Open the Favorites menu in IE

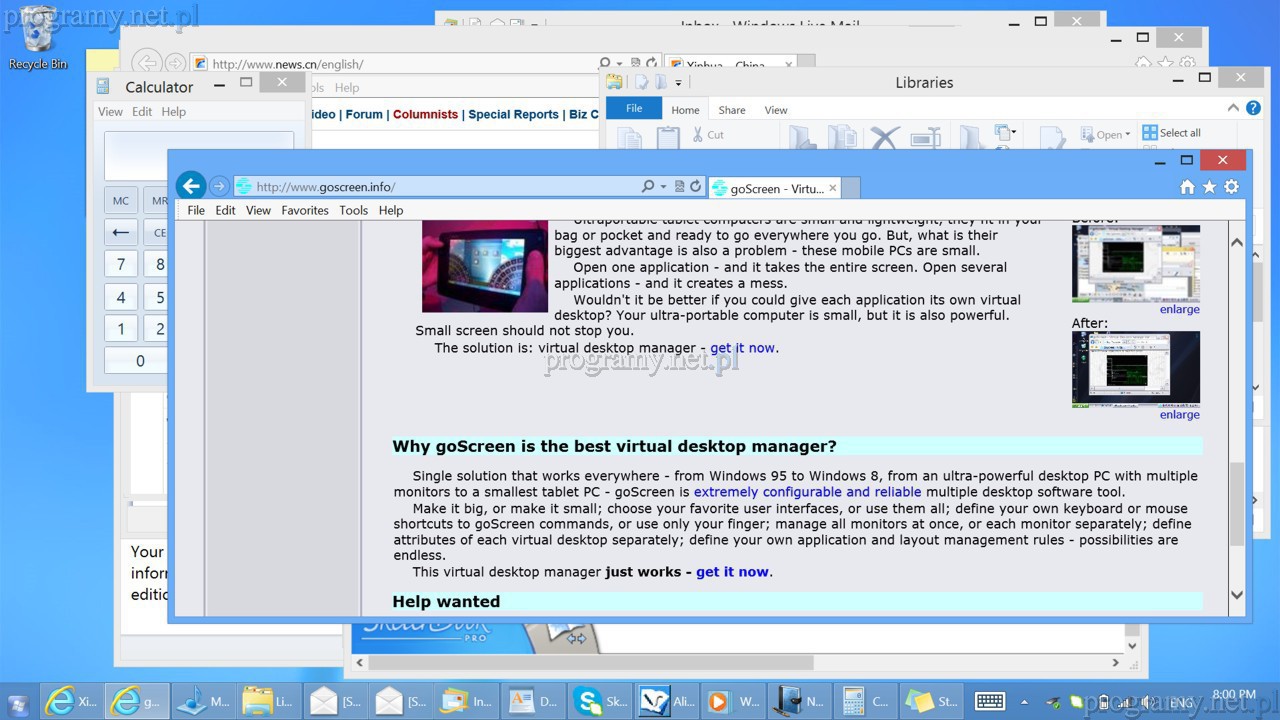pyautogui.click(x=304, y=210)
